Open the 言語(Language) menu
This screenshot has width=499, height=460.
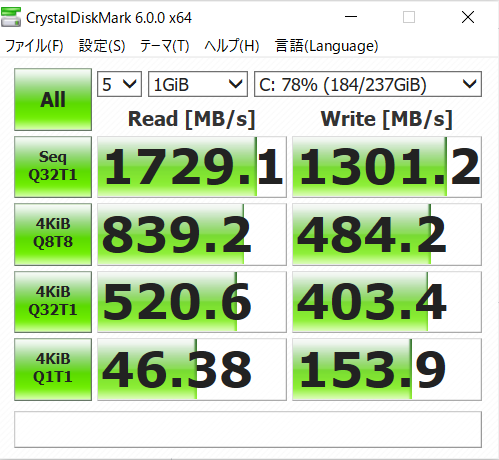327,46
